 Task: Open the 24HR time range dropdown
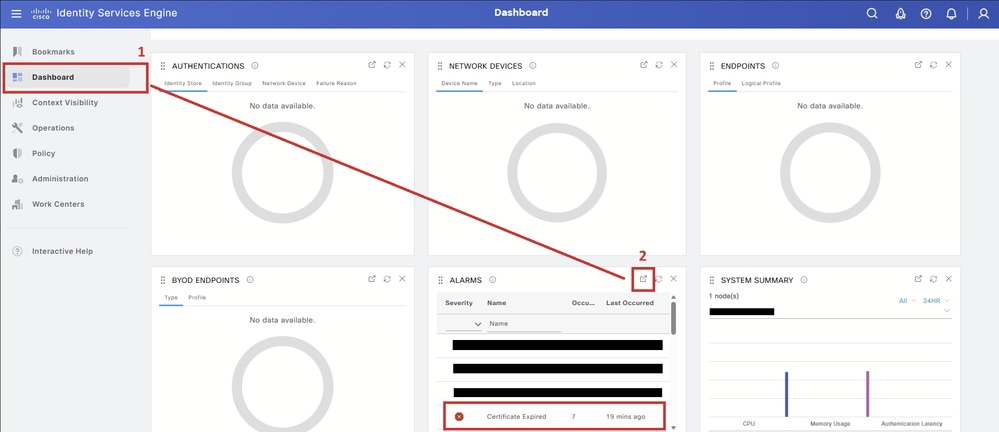click(936, 301)
